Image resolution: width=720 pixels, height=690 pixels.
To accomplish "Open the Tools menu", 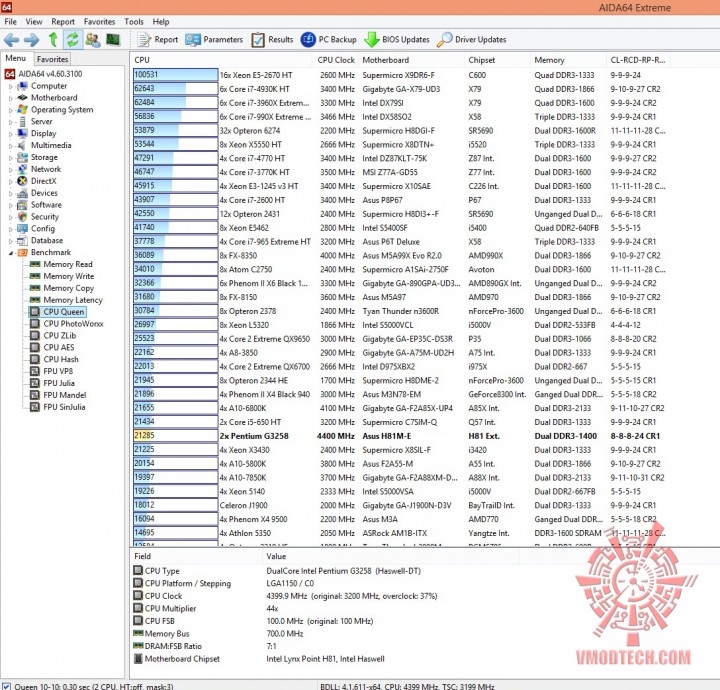I will click(x=134, y=22).
